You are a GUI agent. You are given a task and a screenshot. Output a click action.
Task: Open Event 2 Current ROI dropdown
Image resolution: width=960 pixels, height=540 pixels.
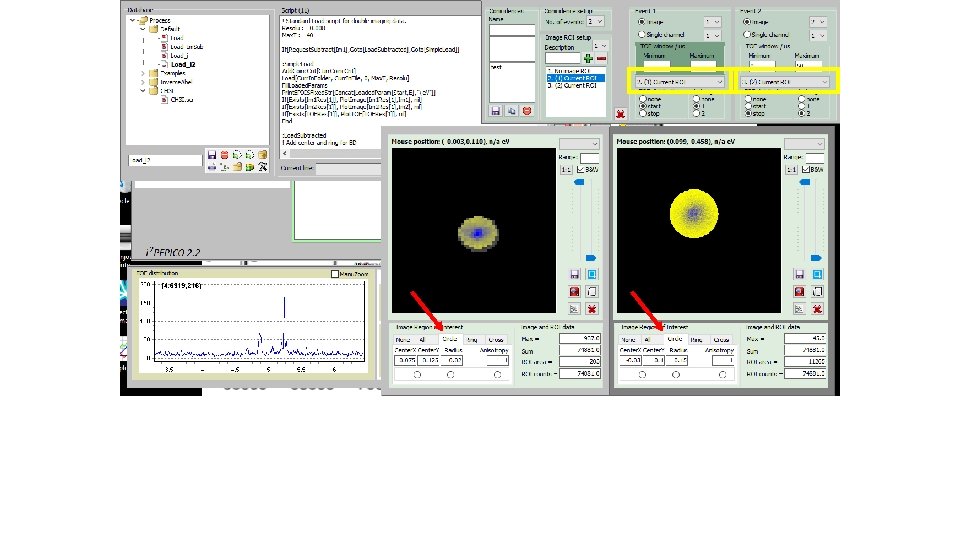coord(784,81)
